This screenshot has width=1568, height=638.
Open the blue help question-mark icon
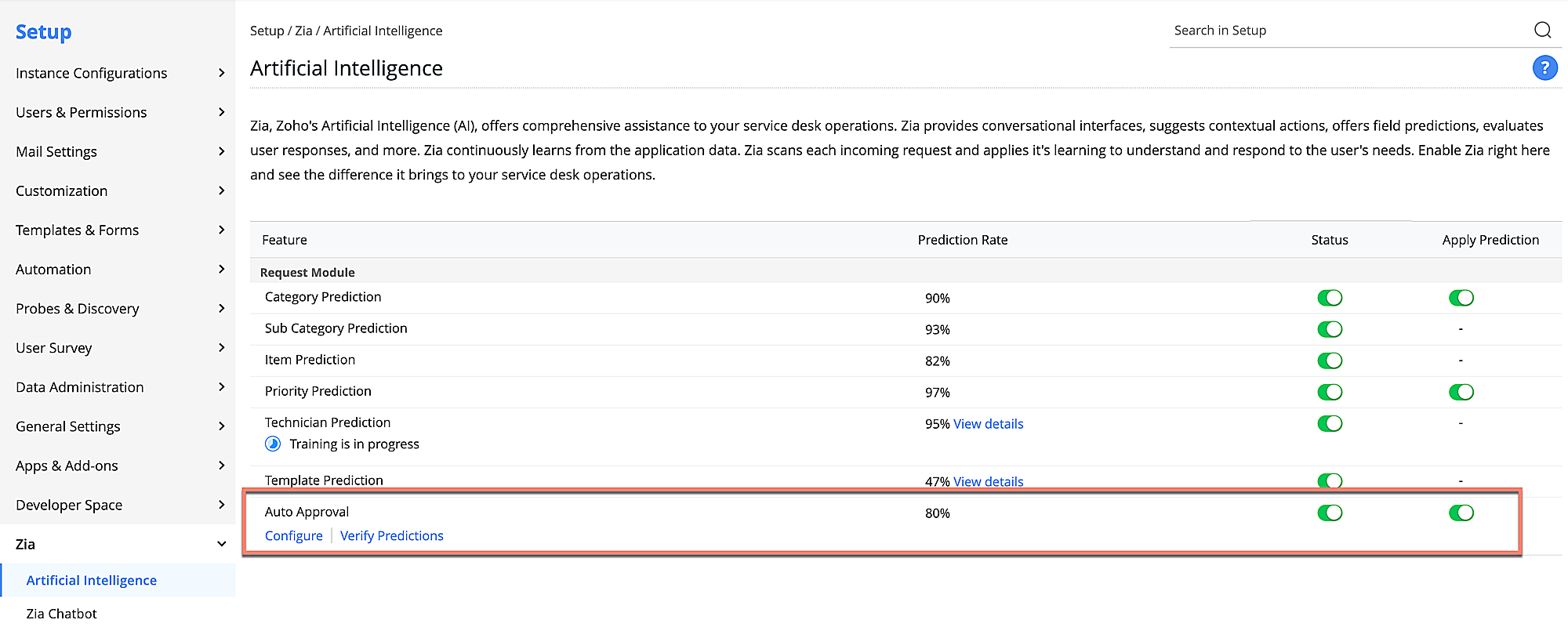(1544, 68)
